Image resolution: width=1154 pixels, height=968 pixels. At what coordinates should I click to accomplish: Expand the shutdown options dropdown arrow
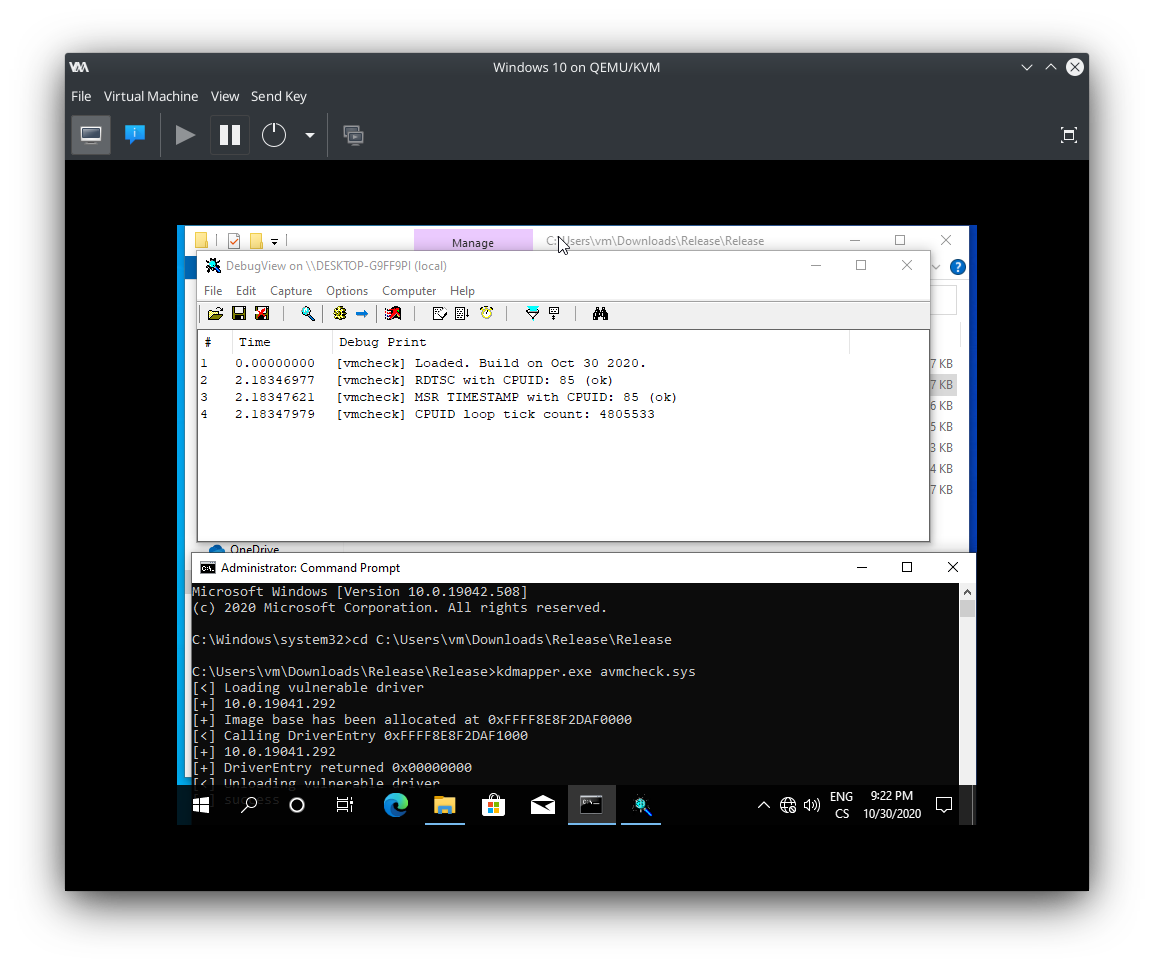pos(310,135)
